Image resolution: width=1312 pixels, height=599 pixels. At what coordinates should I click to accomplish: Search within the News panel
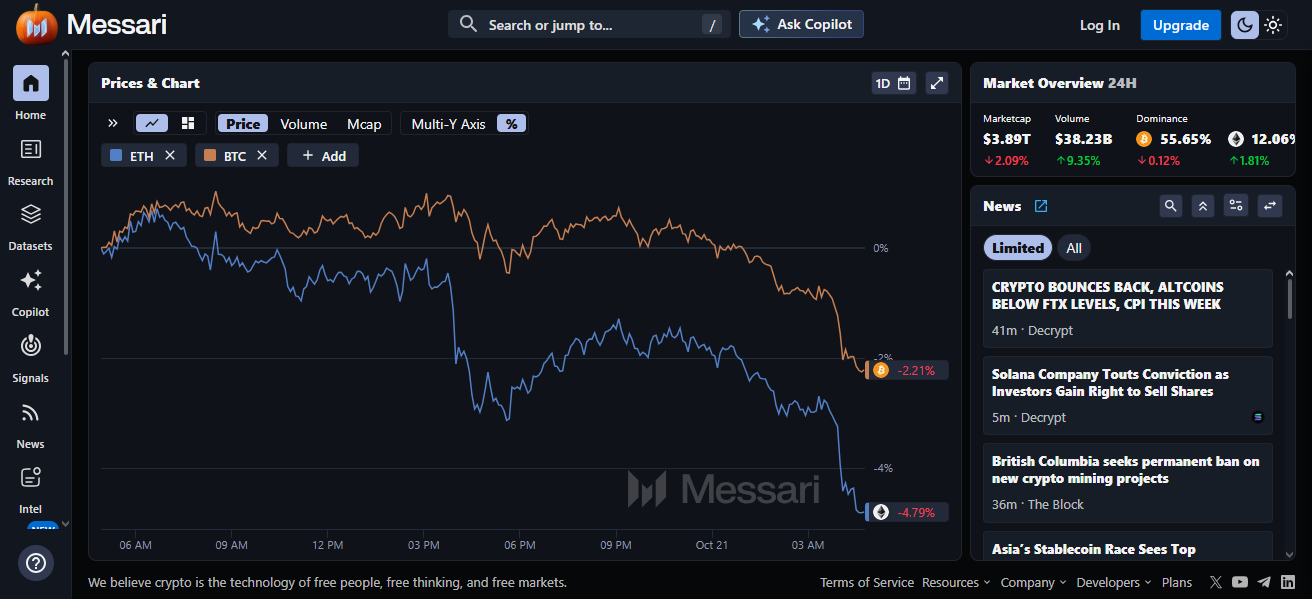click(x=1170, y=206)
